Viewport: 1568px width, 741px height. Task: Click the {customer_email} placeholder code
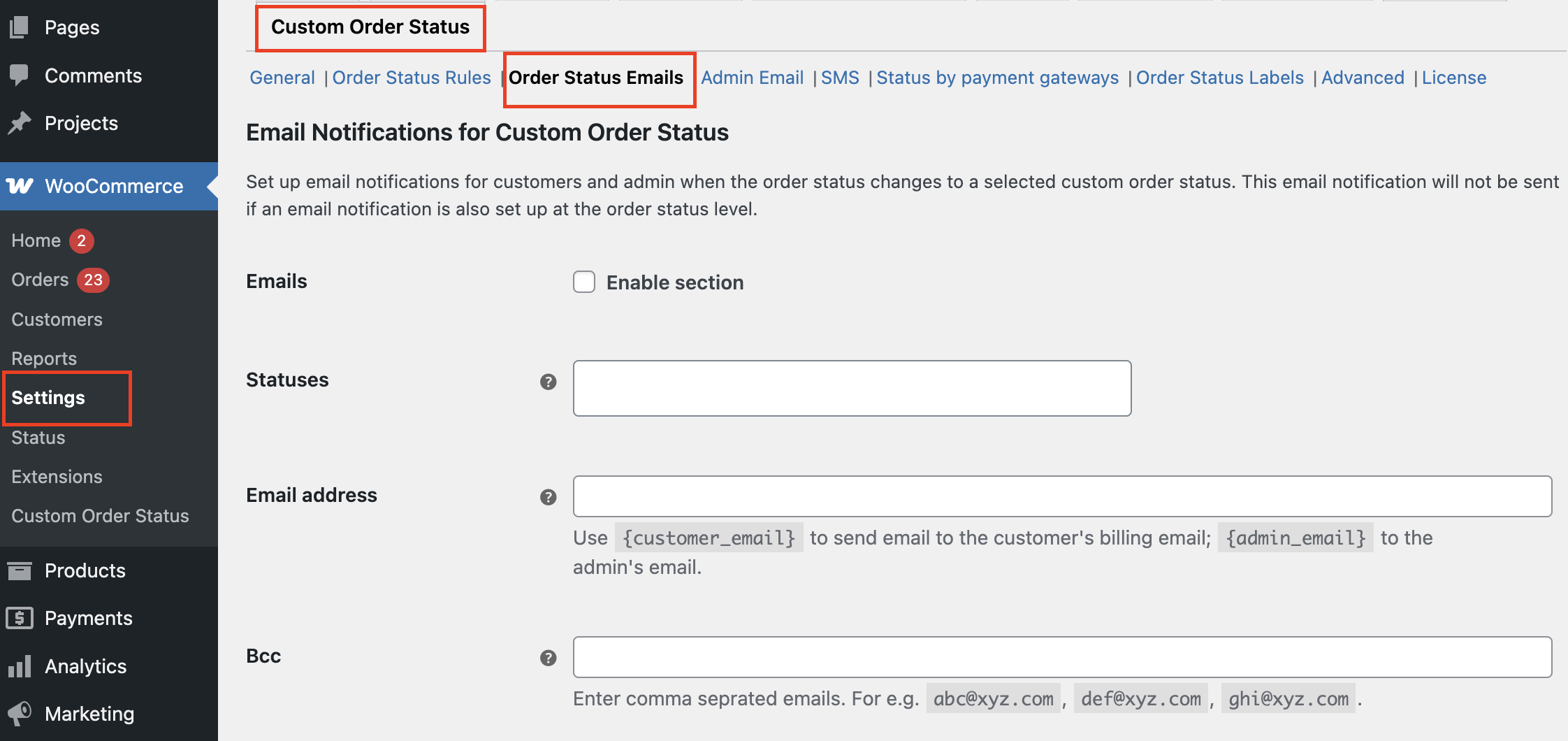709,538
